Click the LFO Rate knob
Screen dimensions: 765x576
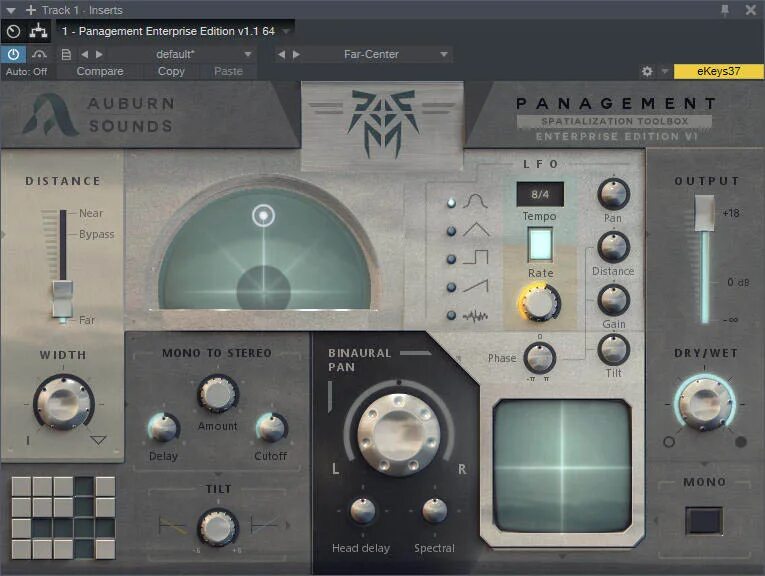coord(539,302)
